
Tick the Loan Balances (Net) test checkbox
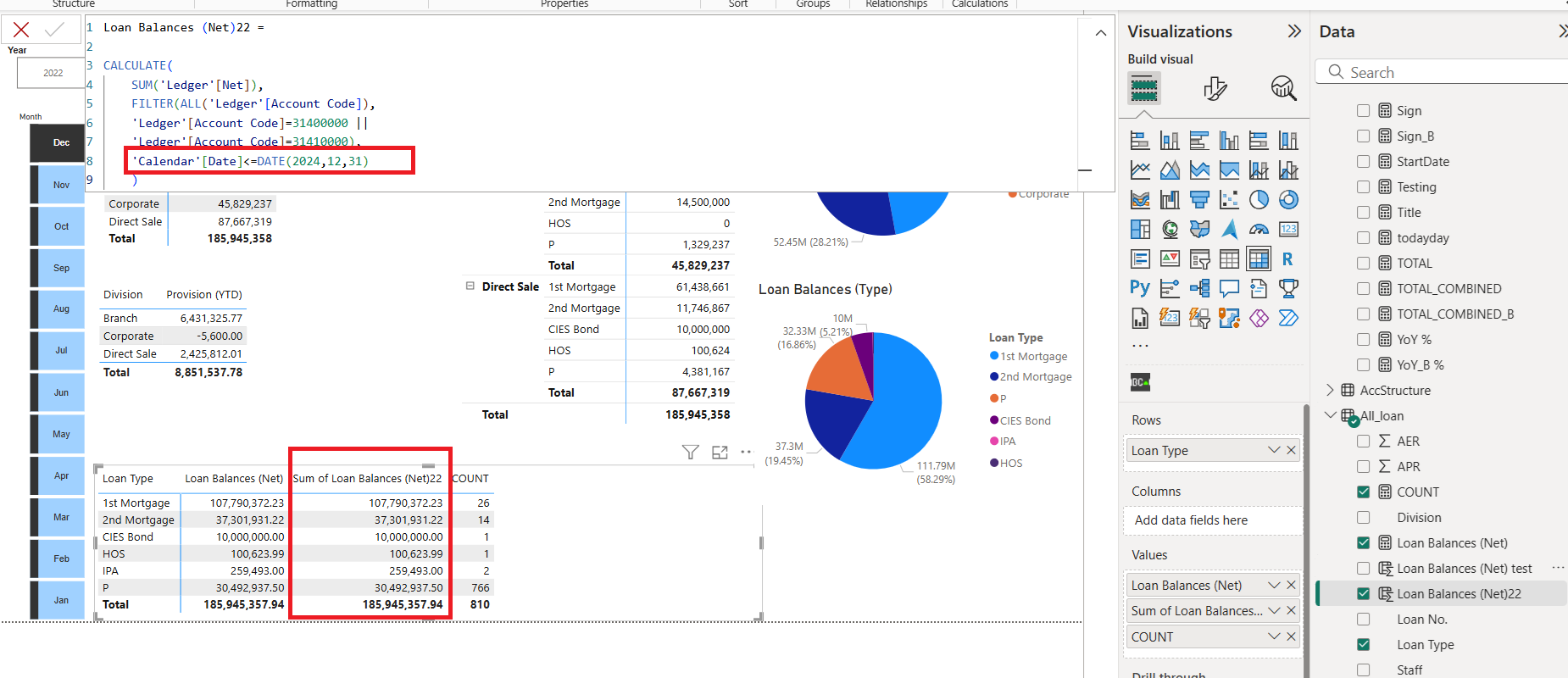click(x=1363, y=569)
